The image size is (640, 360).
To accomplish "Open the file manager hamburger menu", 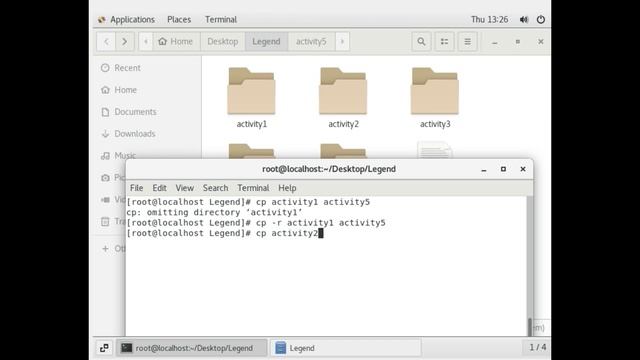I will [x=467, y=42].
